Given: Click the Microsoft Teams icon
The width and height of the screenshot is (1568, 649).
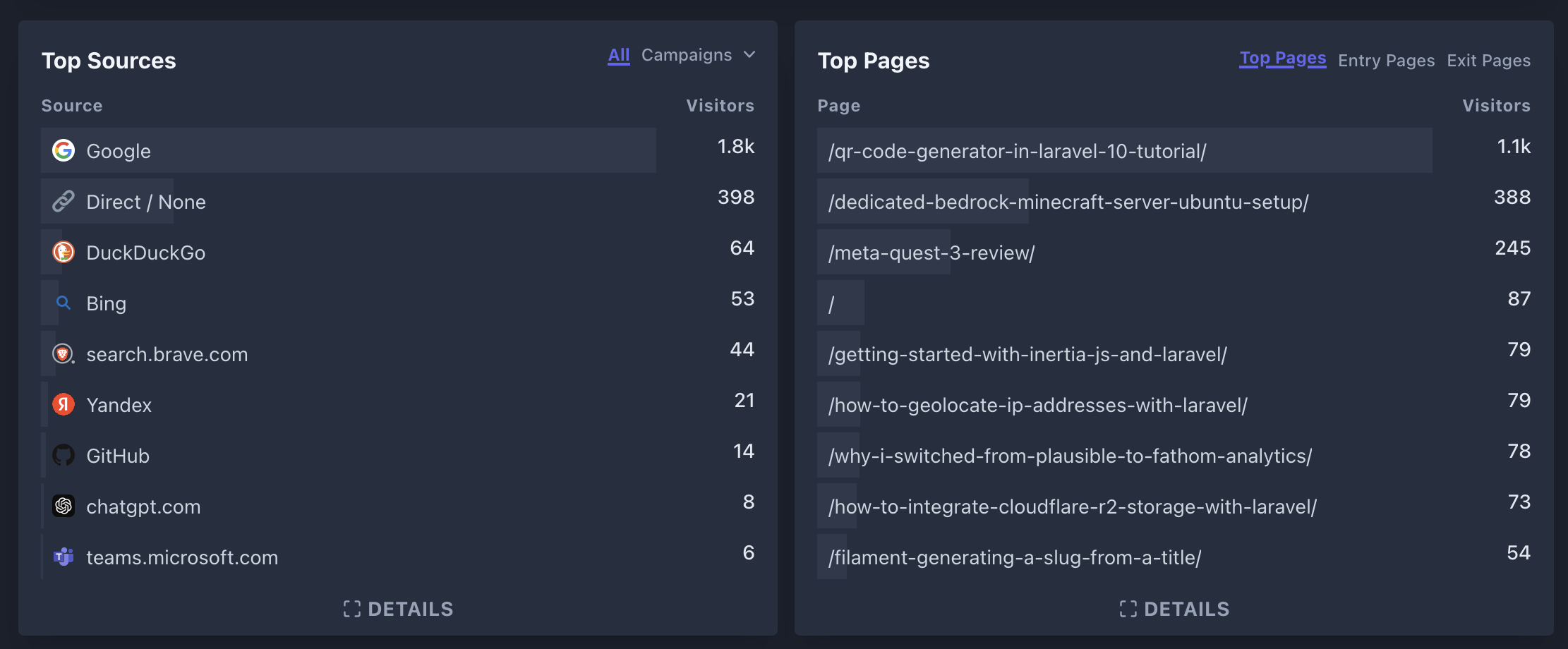Looking at the screenshot, I should click(64, 557).
